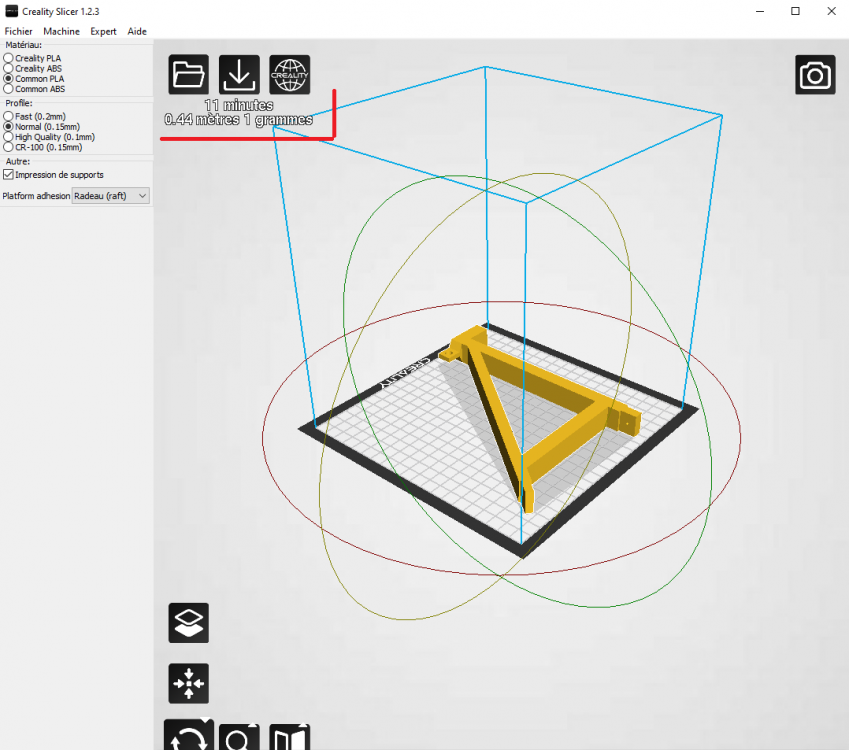Open the load model folder icon
Image resolution: width=849 pixels, height=750 pixels.
coord(188,75)
